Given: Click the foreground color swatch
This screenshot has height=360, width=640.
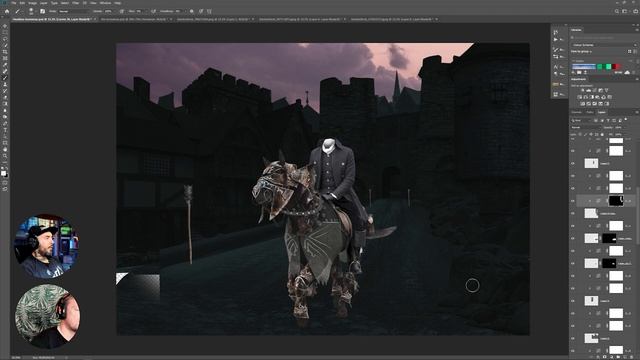Looking at the screenshot, I should [4, 173].
